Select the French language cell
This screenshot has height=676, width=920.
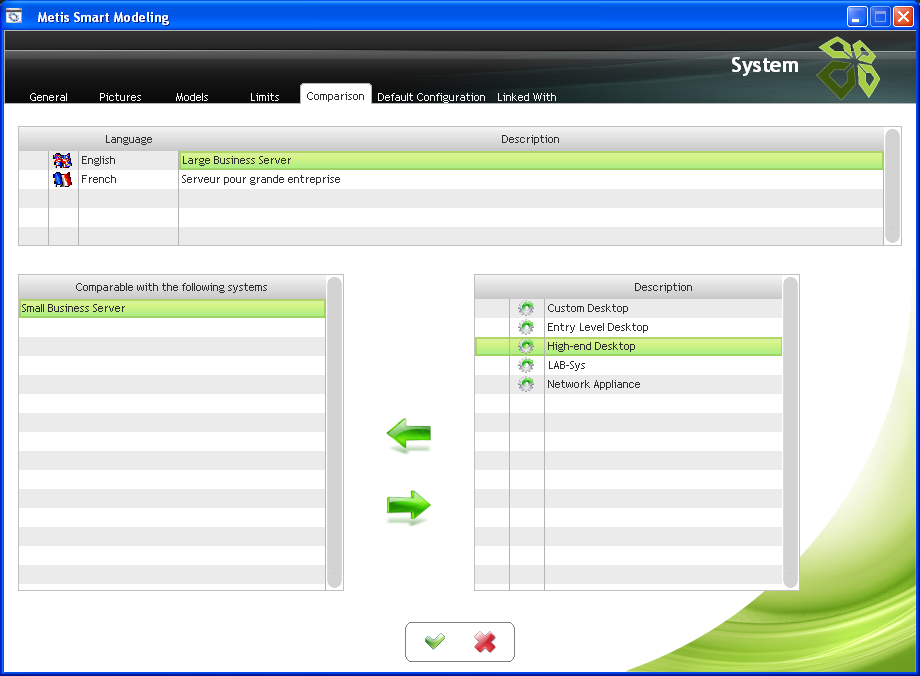(128, 179)
